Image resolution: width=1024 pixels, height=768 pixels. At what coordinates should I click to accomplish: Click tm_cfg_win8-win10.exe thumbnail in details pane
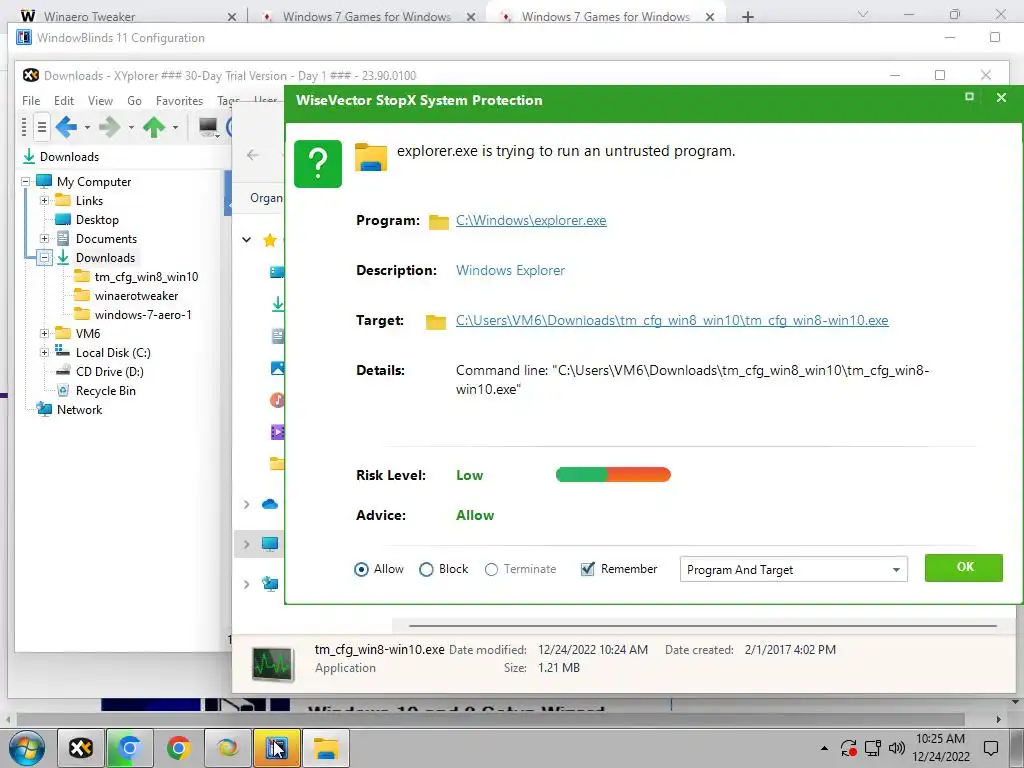[273, 665]
